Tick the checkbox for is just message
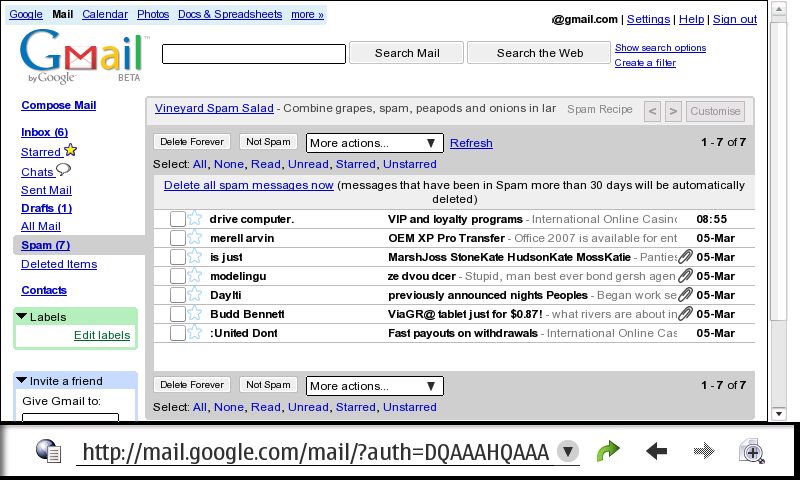The height and width of the screenshot is (480, 800). pos(178,257)
